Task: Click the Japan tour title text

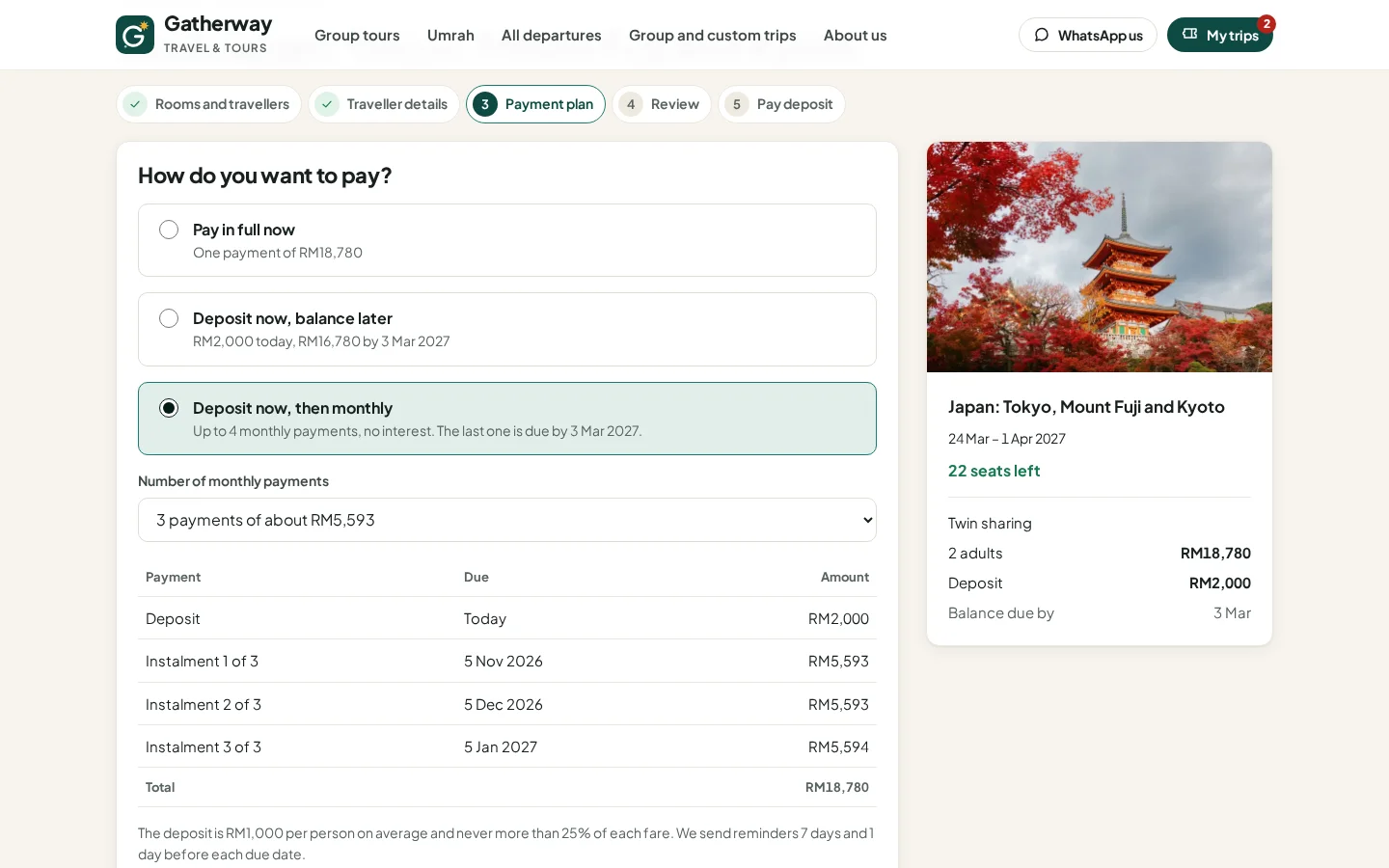Action: (x=1086, y=407)
